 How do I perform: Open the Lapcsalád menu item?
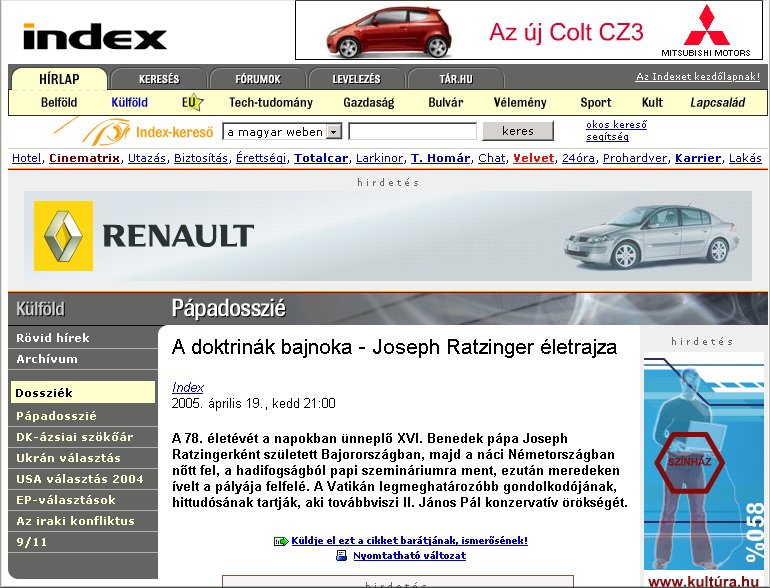(718, 103)
